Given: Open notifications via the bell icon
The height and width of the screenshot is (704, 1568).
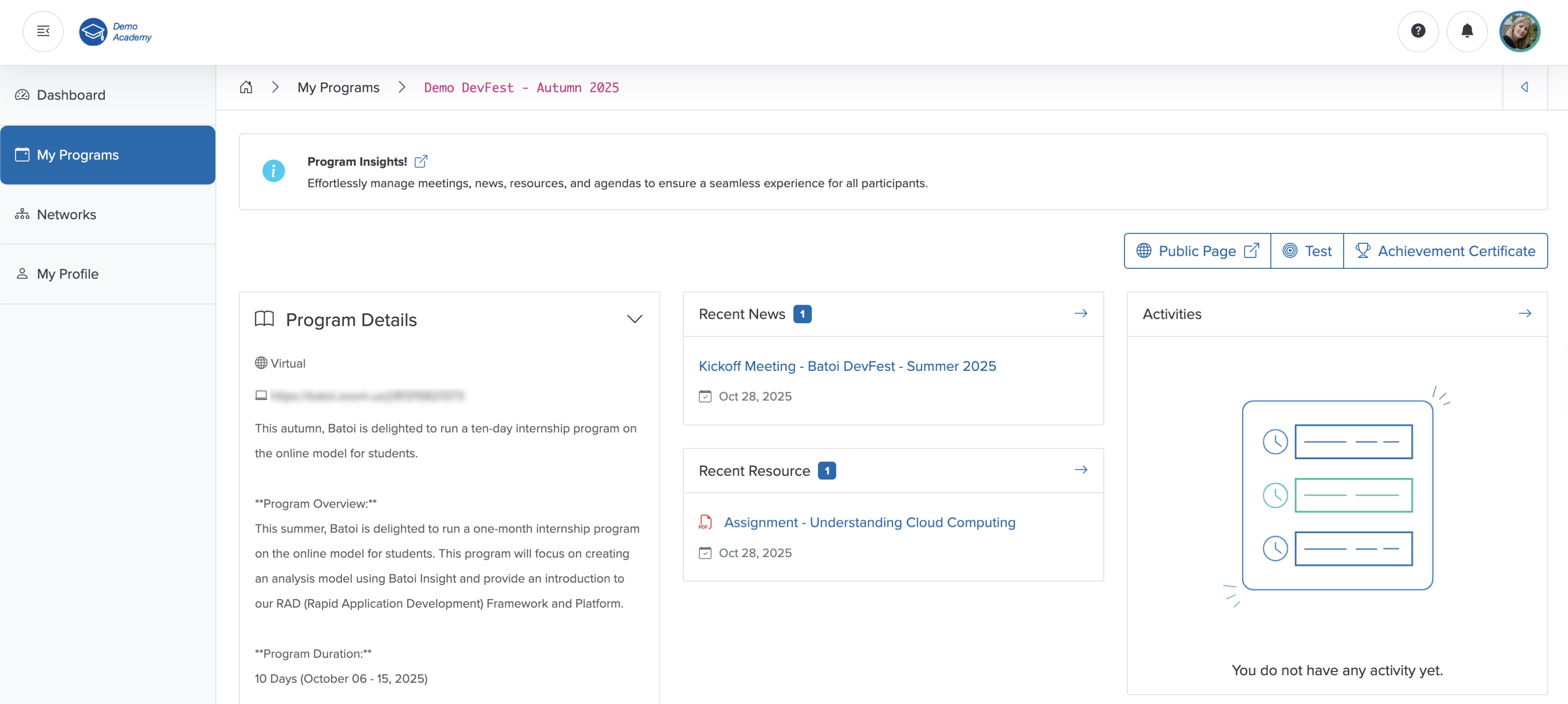Looking at the screenshot, I should tap(1467, 31).
